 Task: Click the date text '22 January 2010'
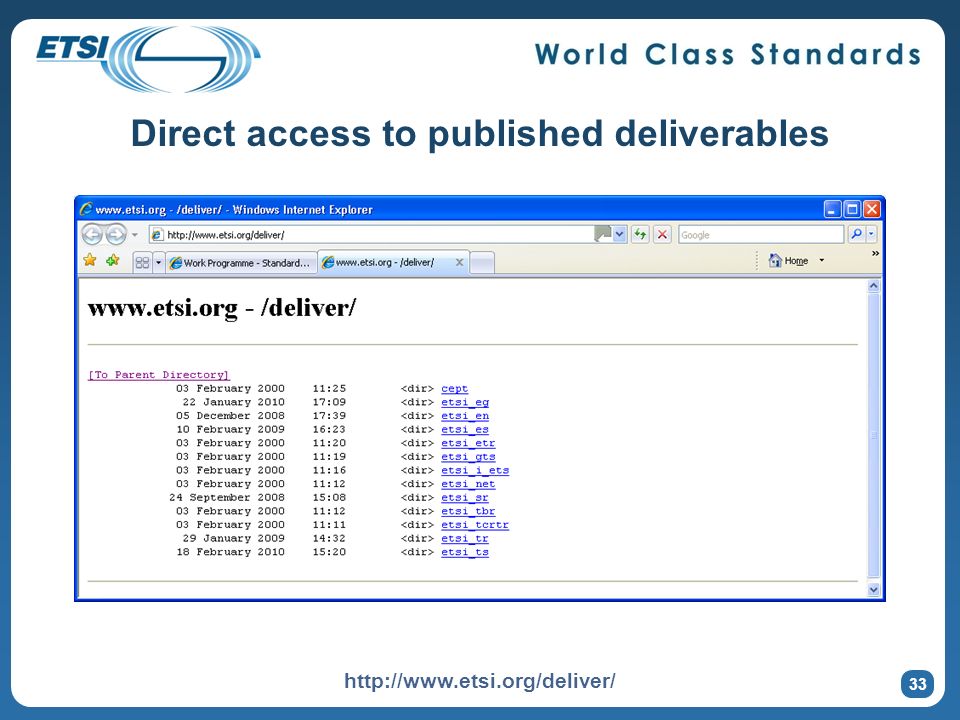coord(233,402)
